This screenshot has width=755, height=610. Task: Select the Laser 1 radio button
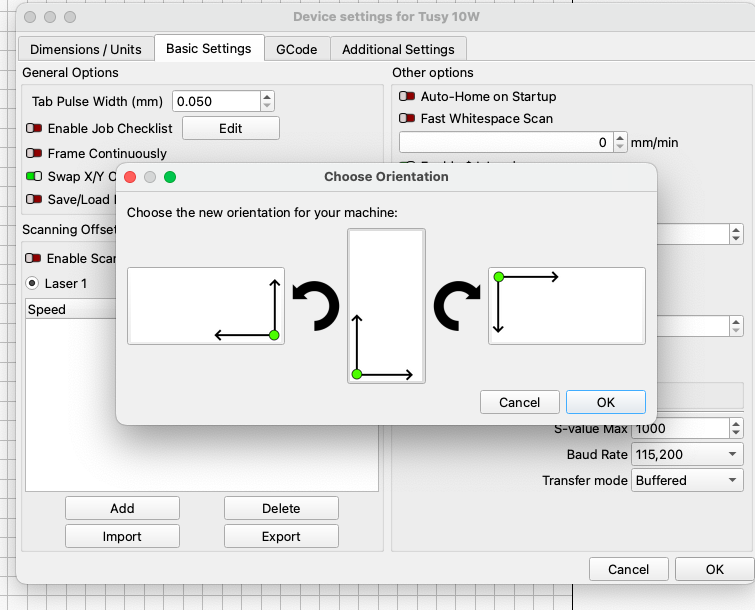(x=32, y=283)
